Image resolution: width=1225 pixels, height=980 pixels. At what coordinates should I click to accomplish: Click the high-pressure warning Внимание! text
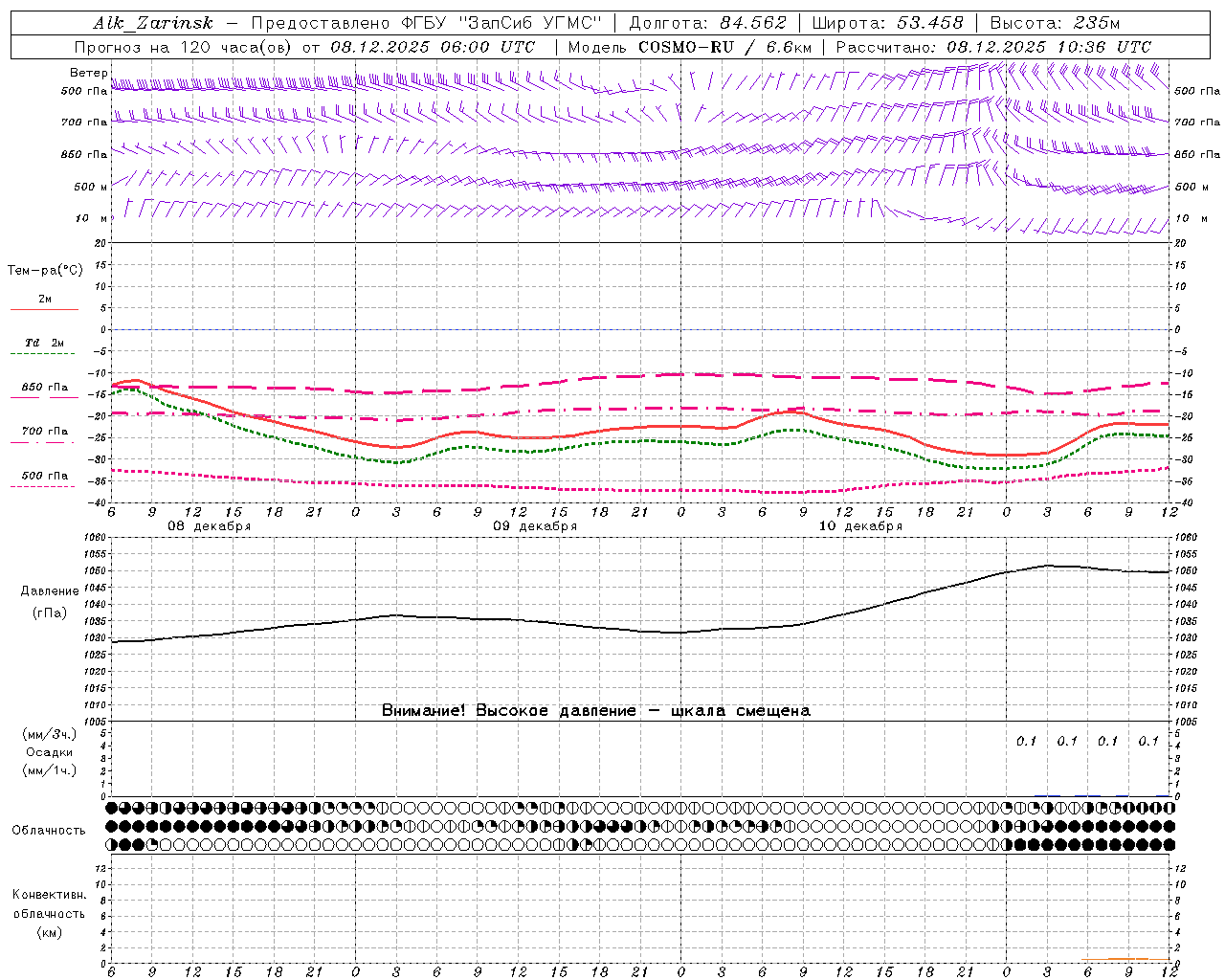pyautogui.click(x=596, y=711)
